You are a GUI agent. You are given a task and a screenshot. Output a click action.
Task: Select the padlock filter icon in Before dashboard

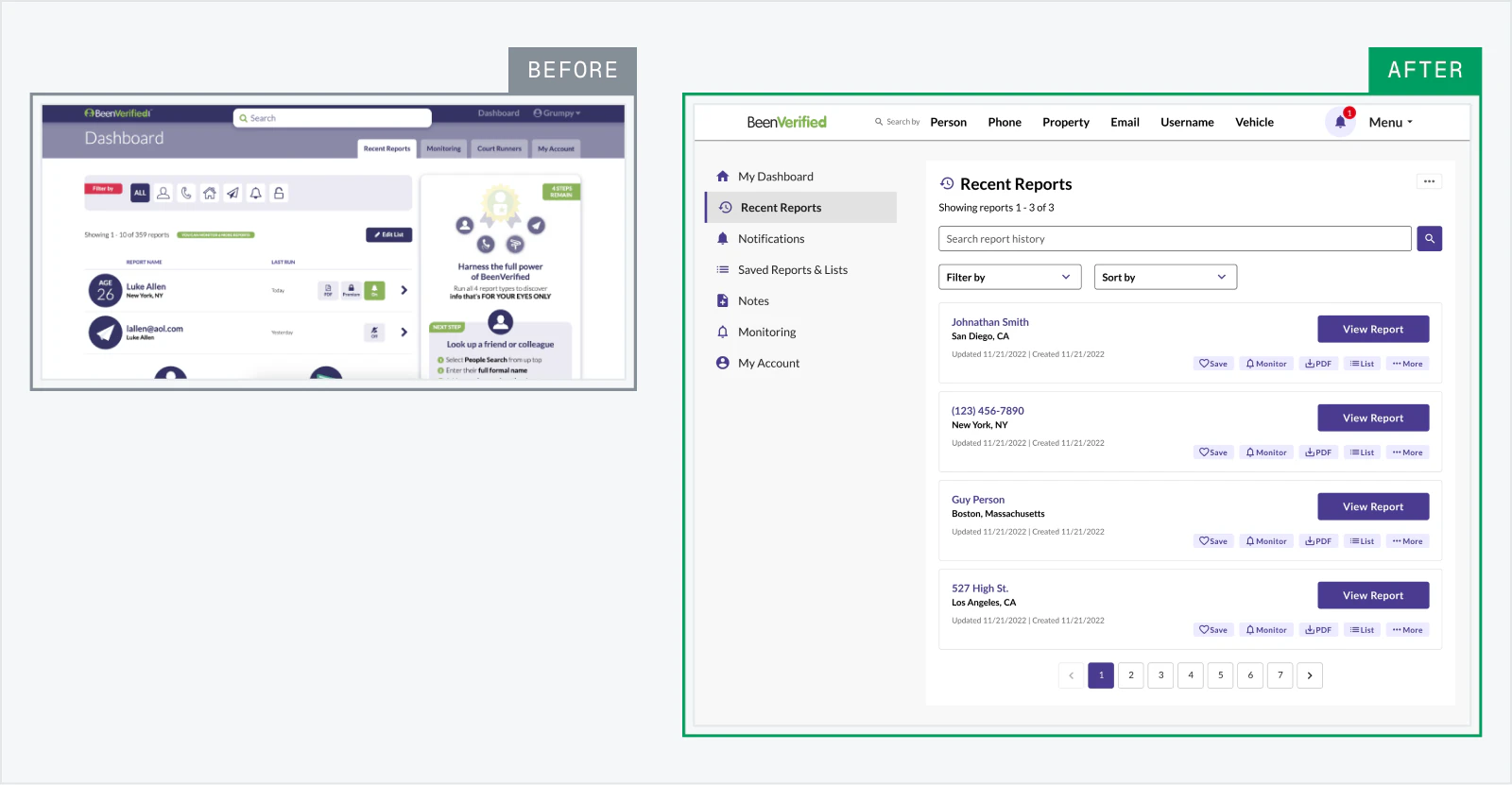click(x=279, y=193)
